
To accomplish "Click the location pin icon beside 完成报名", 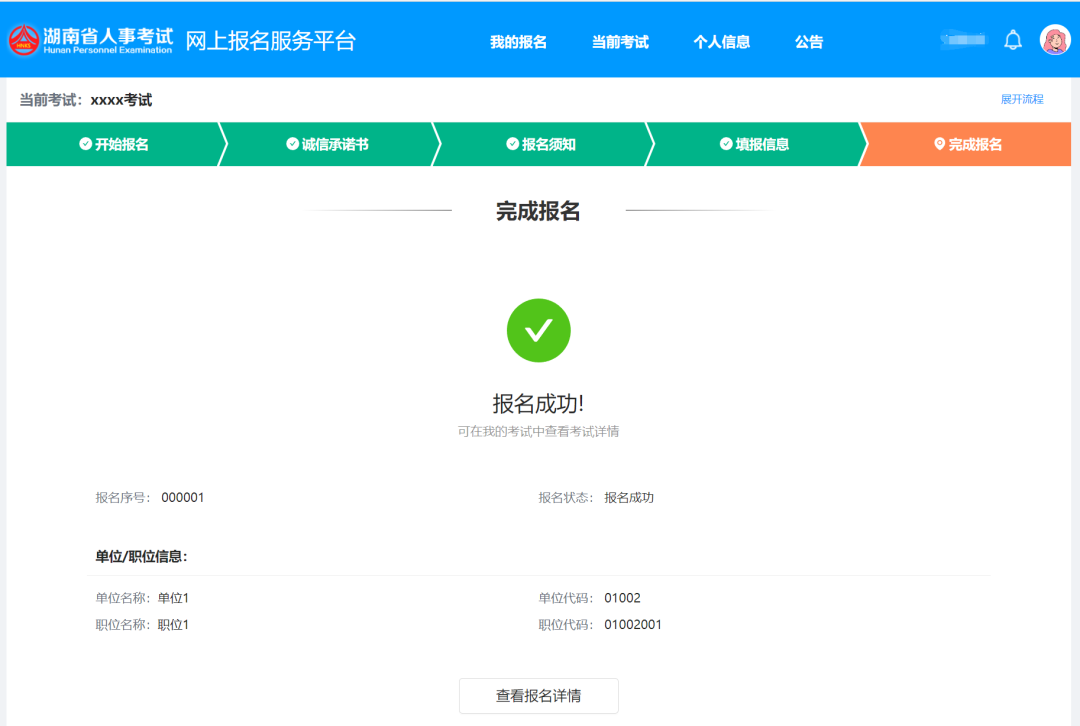I will (939, 144).
